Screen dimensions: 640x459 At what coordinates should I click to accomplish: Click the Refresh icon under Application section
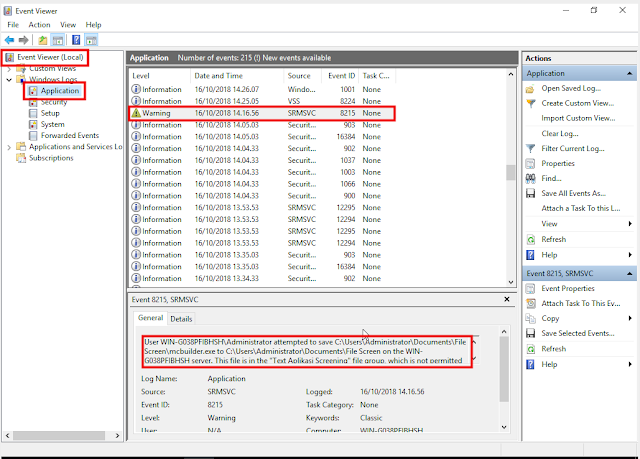point(530,239)
